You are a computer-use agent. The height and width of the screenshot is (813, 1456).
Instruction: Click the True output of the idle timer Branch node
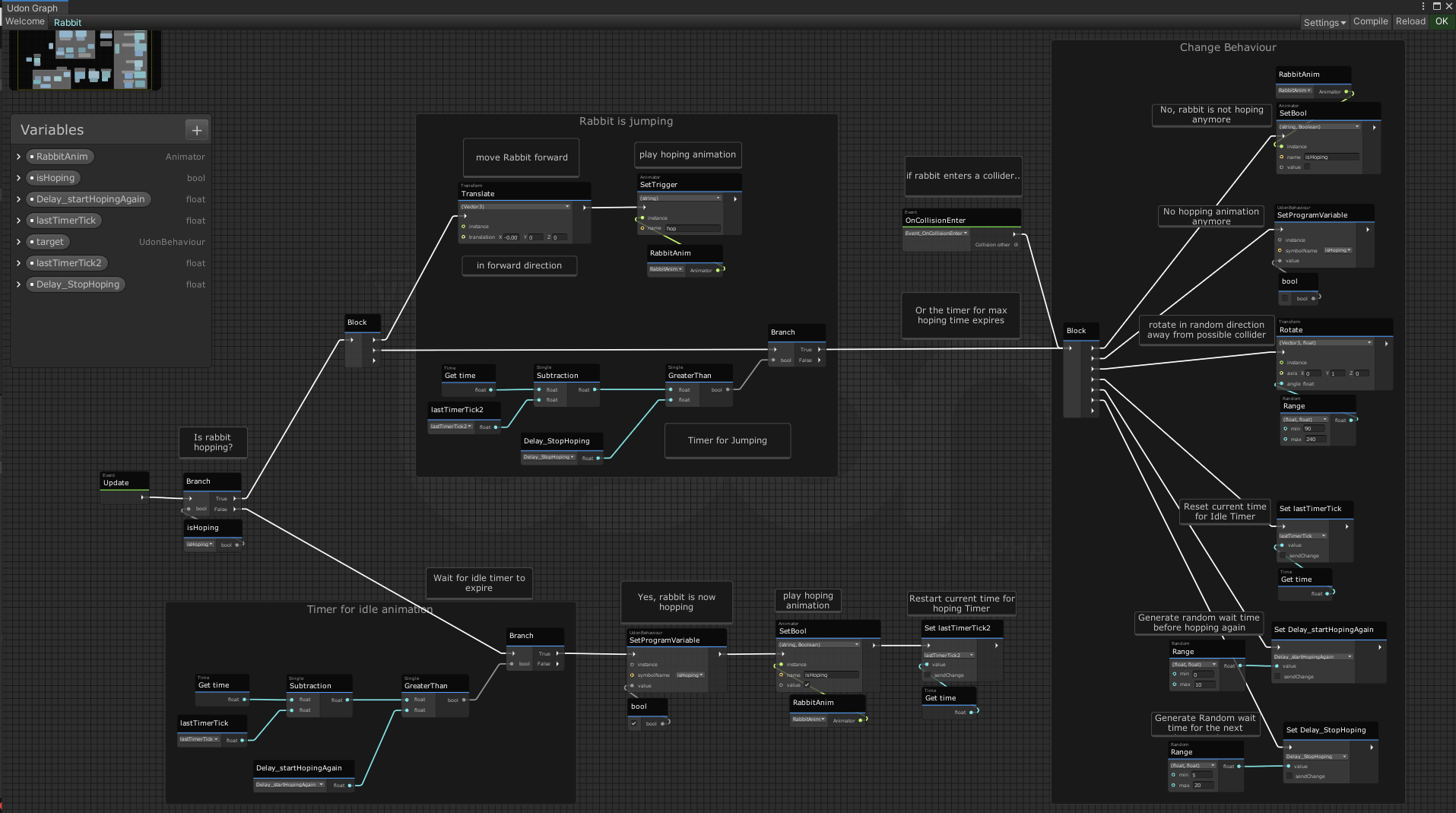click(557, 653)
